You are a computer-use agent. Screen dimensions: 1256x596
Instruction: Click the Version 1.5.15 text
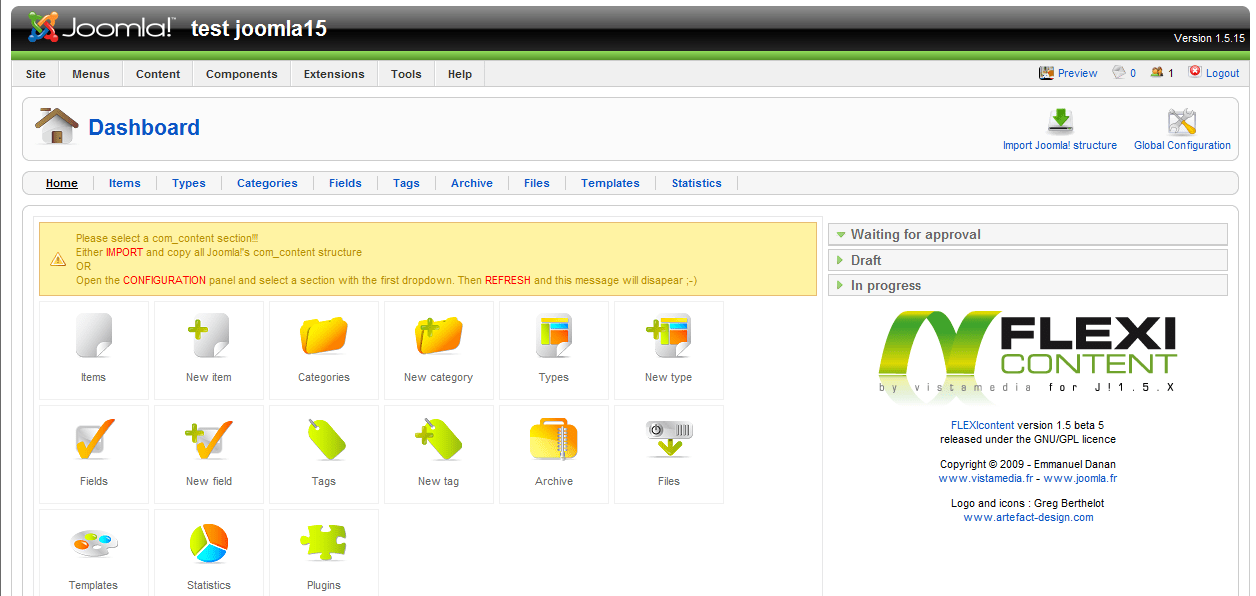click(1209, 38)
